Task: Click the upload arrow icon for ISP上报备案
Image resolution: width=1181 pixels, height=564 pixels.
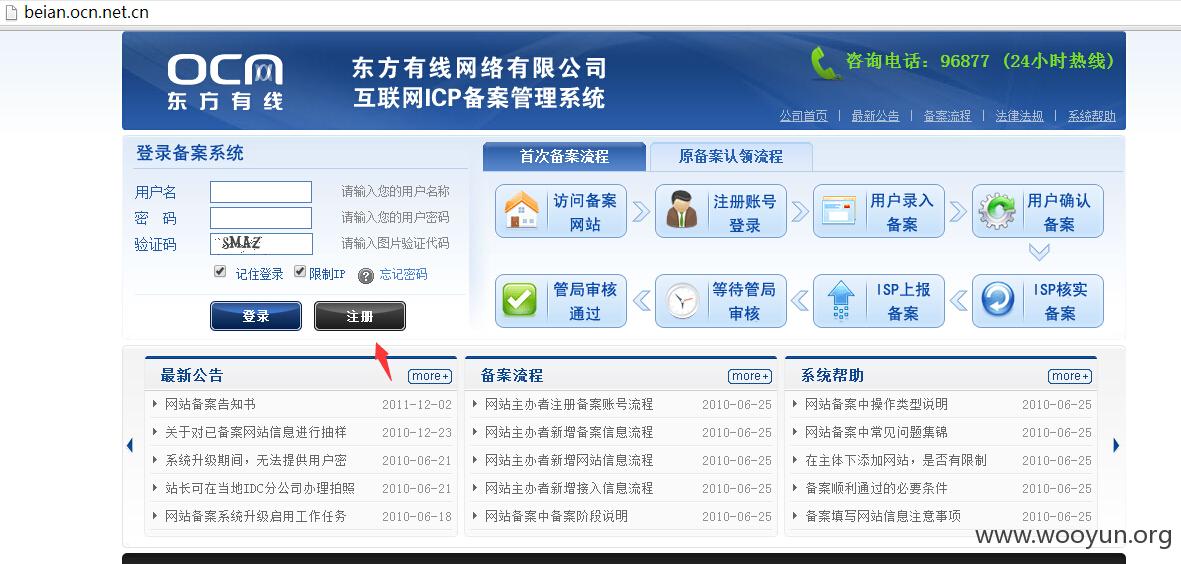Action: tap(840, 301)
